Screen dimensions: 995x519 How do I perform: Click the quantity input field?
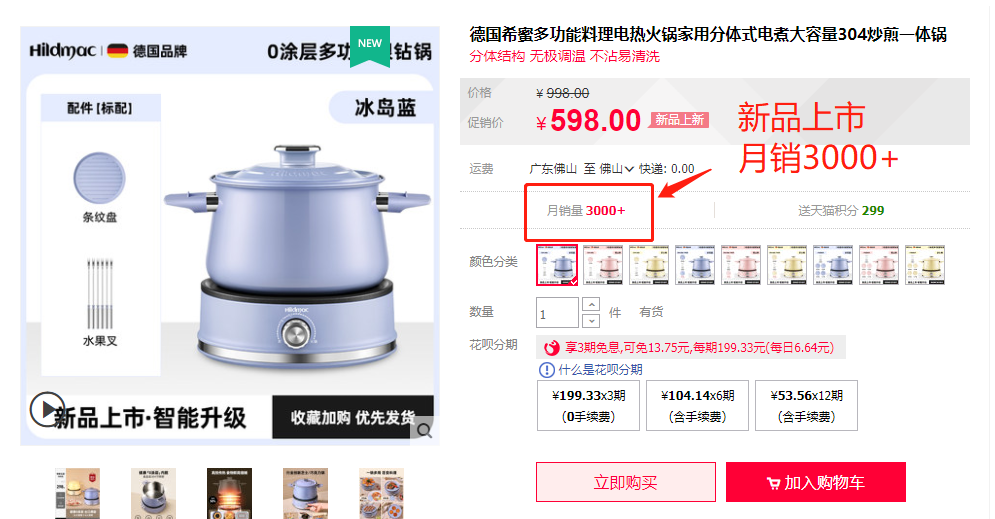click(x=557, y=313)
